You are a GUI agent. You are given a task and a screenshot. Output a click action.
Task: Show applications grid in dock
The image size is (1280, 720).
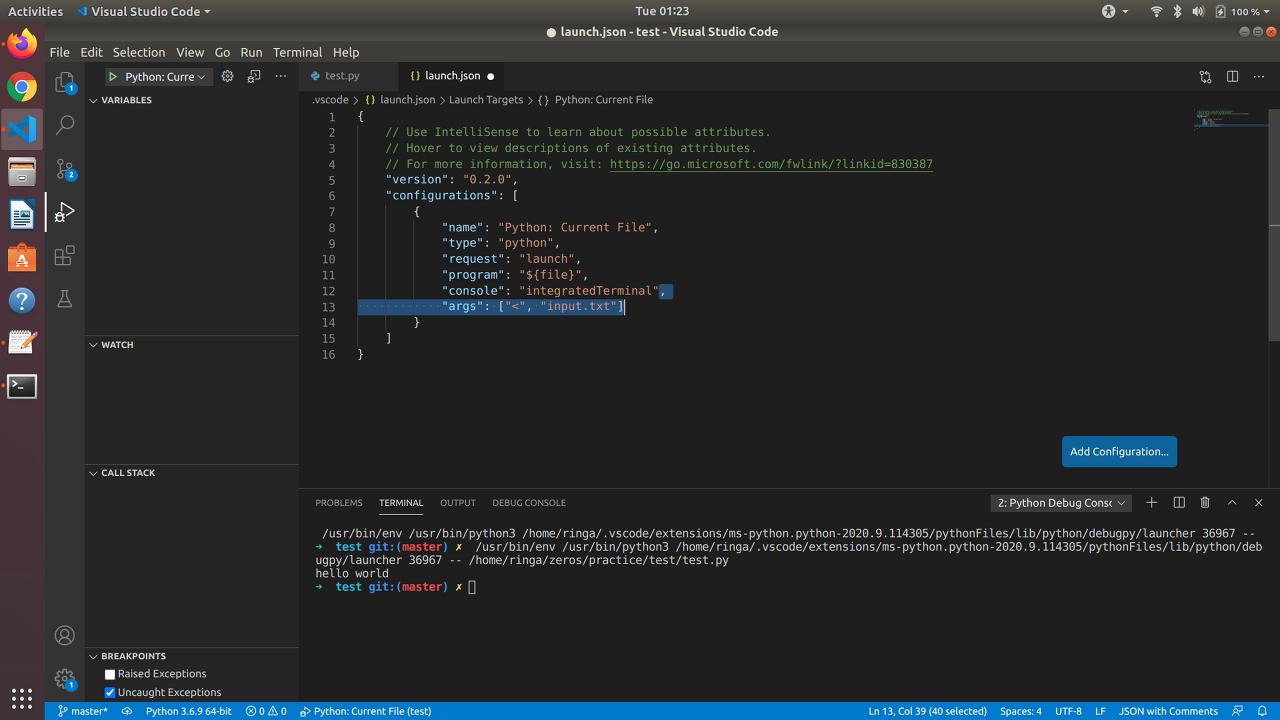click(x=22, y=698)
